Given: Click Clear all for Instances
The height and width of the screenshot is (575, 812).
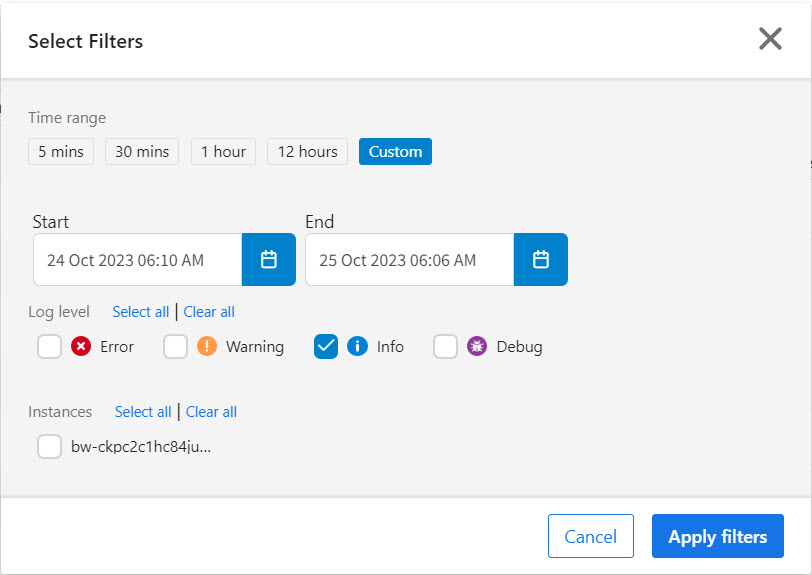Looking at the screenshot, I should 211,412.
